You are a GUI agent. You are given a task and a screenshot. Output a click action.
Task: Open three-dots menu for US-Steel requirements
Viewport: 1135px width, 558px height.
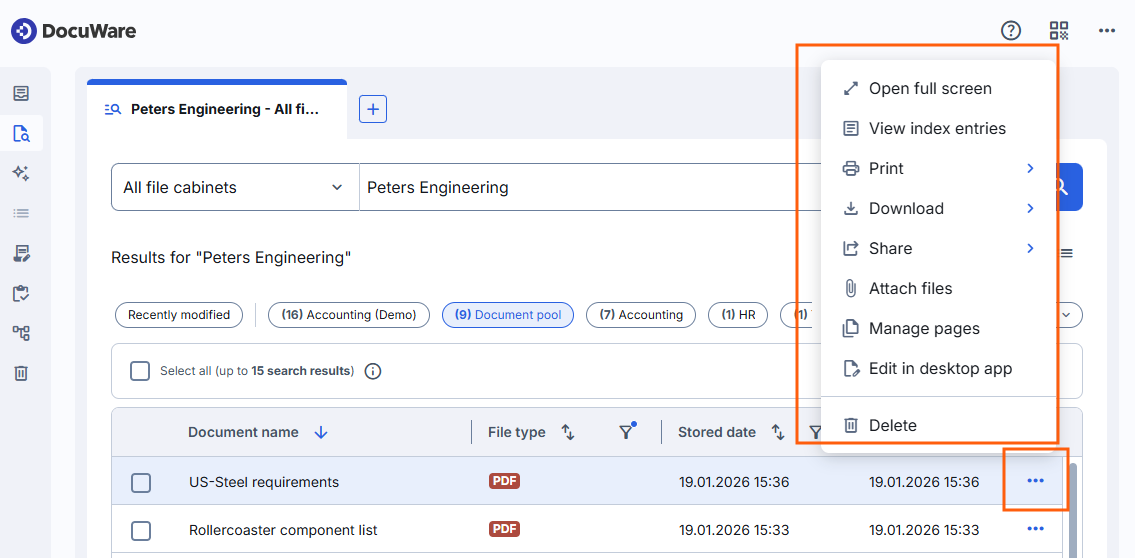click(1036, 481)
